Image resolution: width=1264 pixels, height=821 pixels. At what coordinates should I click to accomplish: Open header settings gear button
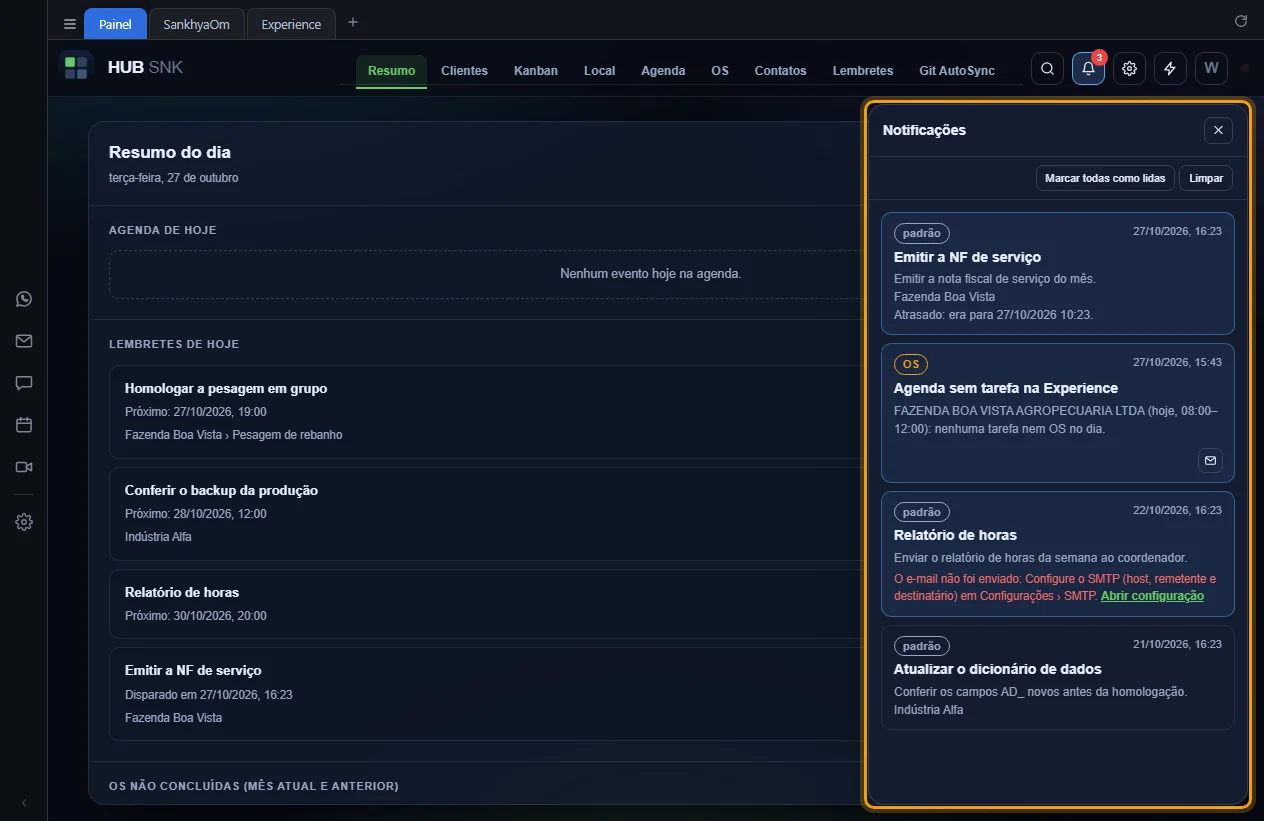click(1129, 68)
